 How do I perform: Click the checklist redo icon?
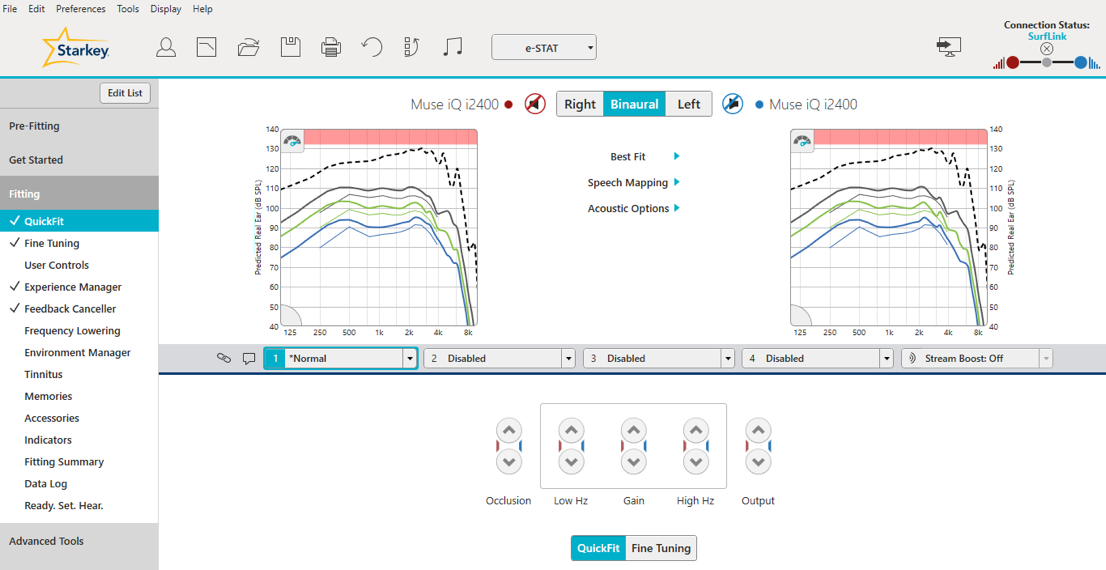pyautogui.click(x=412, y=48)
